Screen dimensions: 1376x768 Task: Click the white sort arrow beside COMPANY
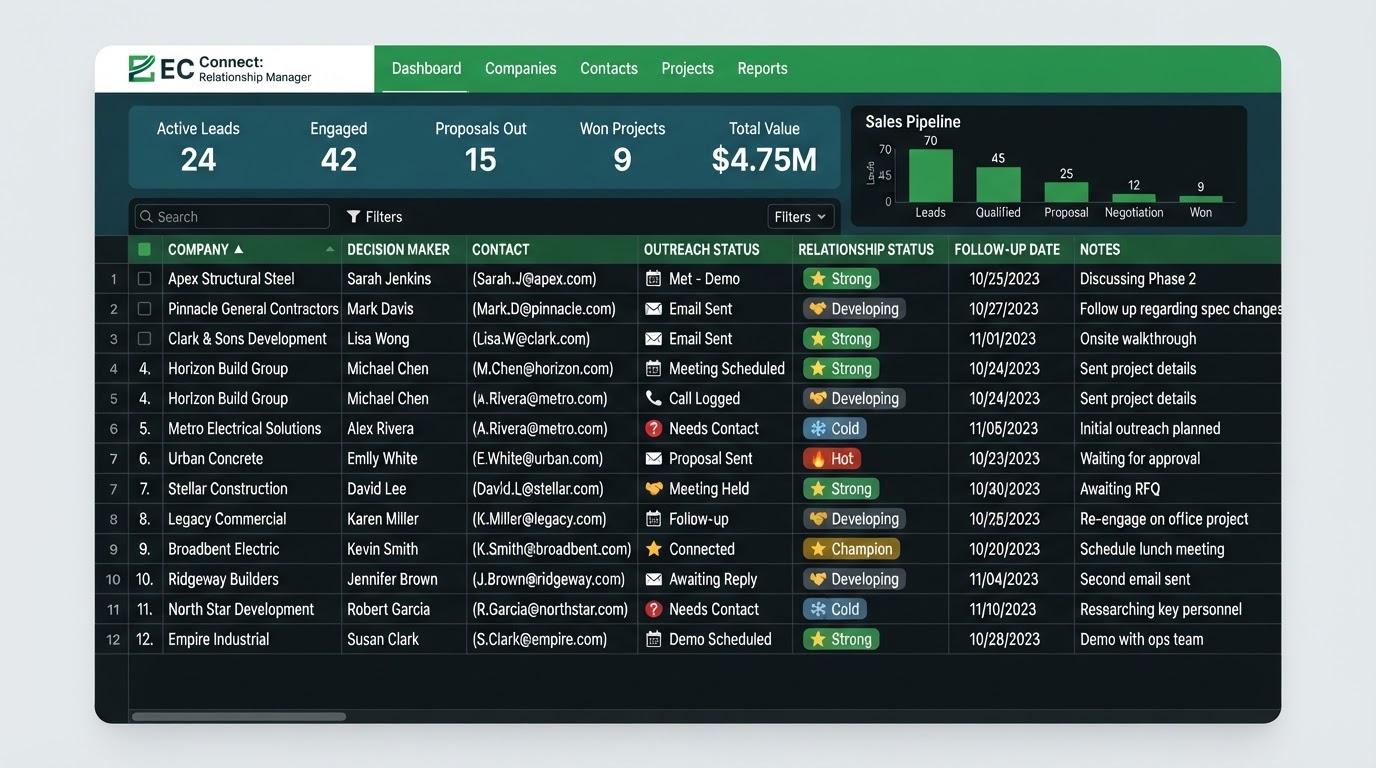(x=238, y=249)
